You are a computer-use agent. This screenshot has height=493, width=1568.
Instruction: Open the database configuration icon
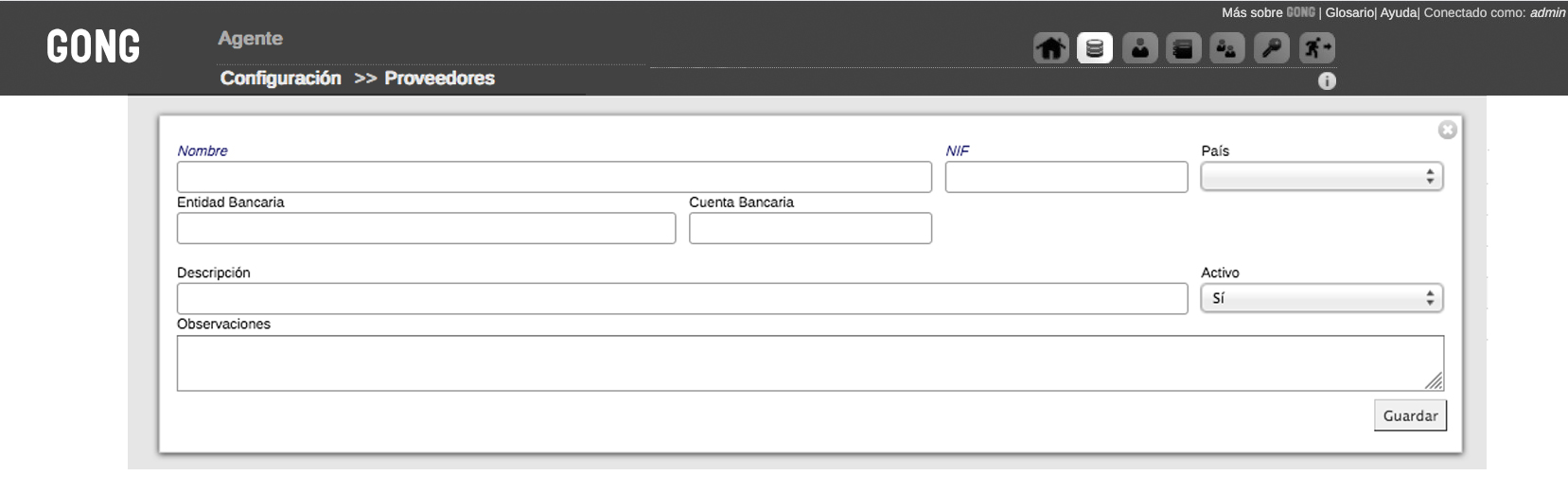point(1095,47)
